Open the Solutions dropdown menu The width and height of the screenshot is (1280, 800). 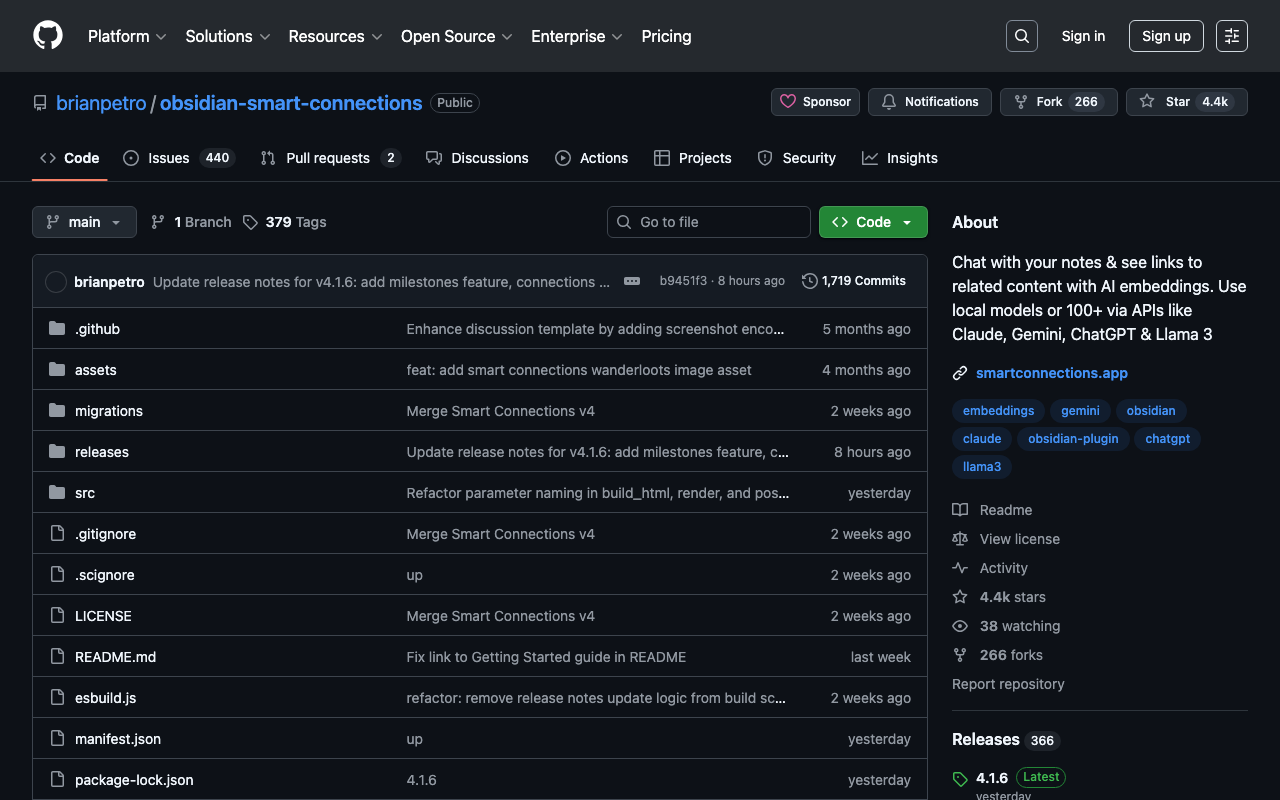coord(228,36)
